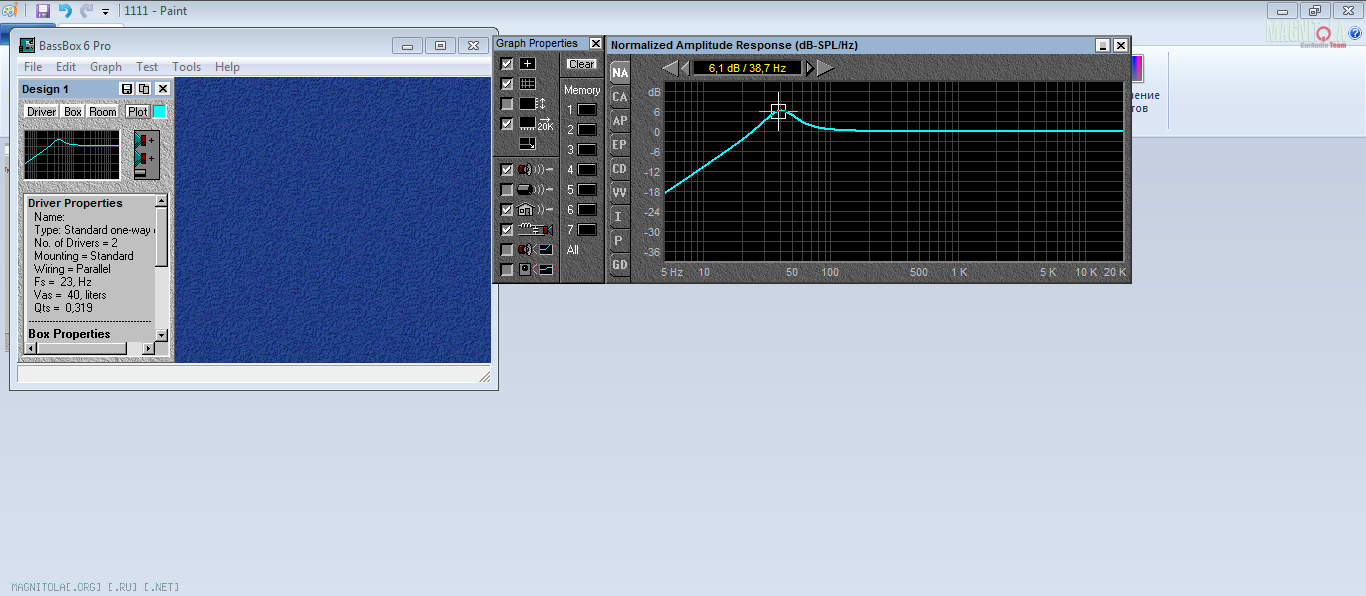
Task: Click the Save icon in Paint title bar
Action: point(42,11)
